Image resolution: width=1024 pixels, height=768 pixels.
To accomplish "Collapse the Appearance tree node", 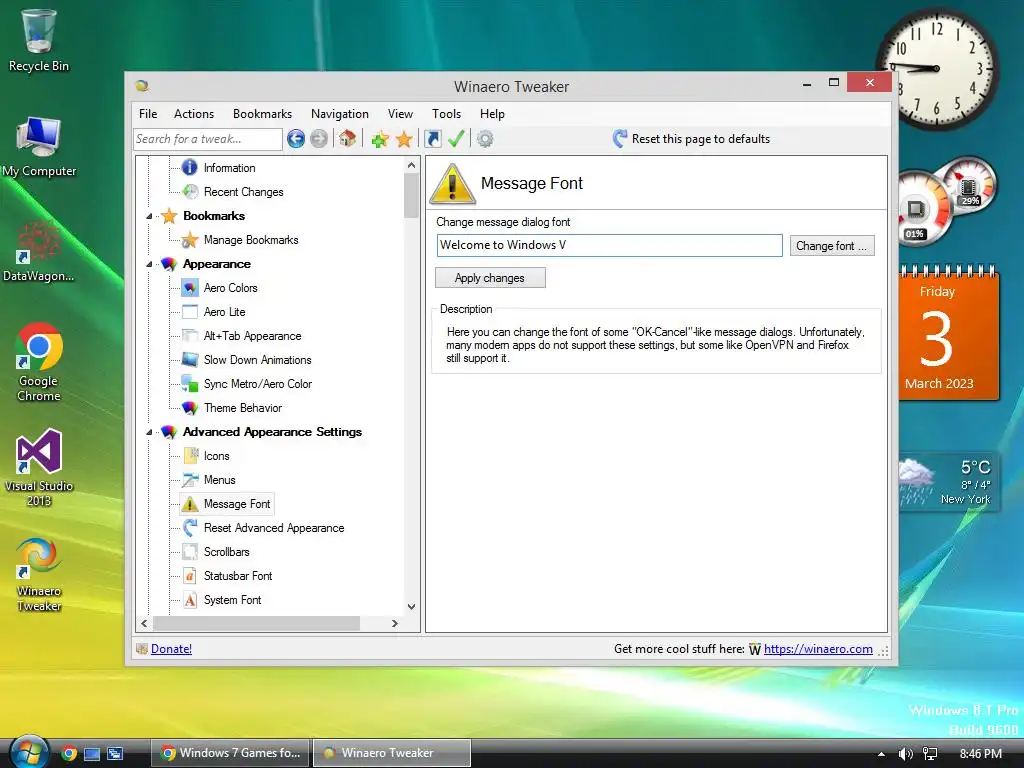I will tap(149, 264).
